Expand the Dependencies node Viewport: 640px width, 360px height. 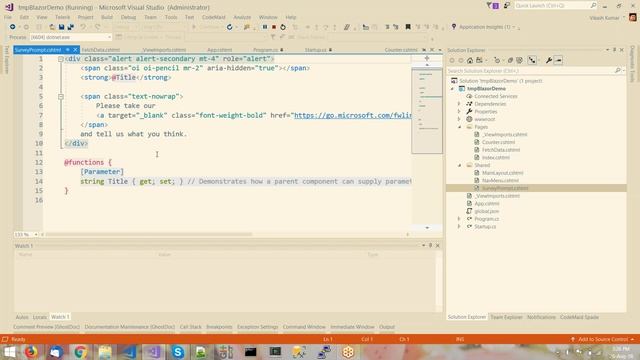[x=459, y=104]
